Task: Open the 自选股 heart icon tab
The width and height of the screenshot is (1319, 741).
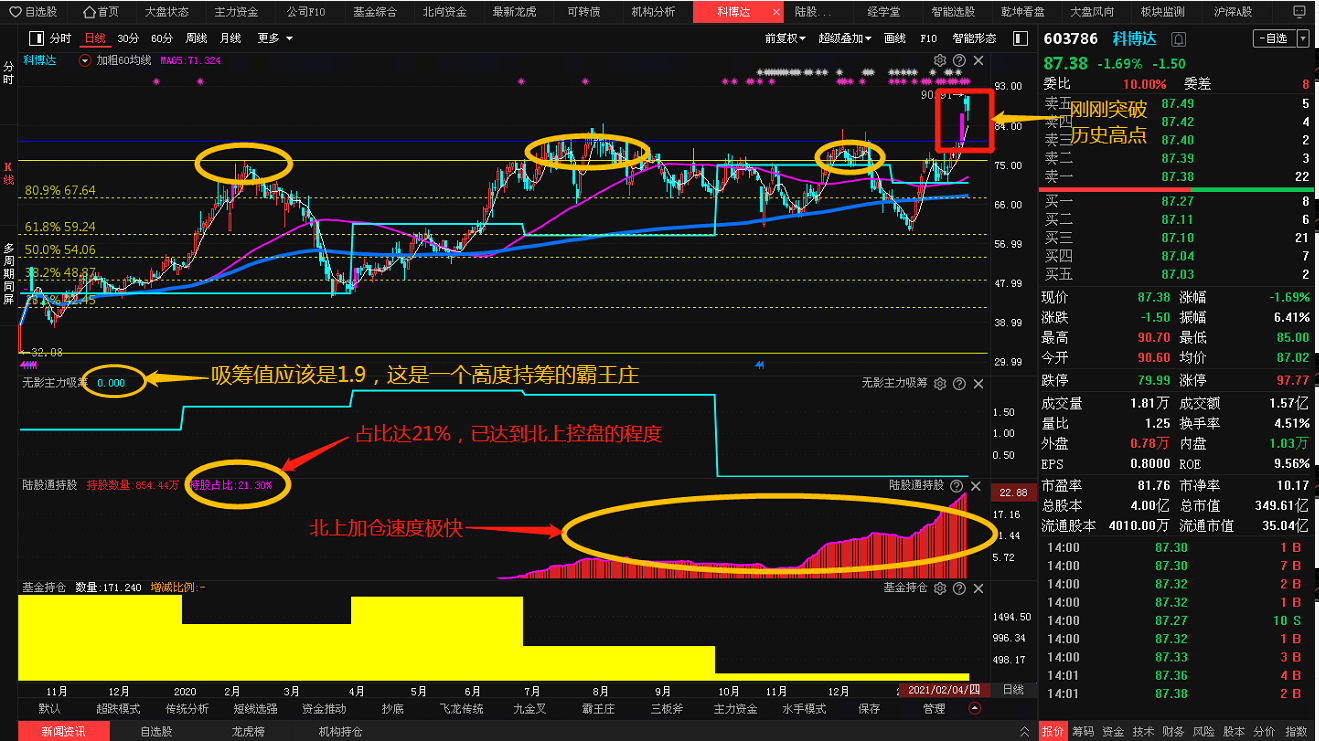Action: point(33,12)
